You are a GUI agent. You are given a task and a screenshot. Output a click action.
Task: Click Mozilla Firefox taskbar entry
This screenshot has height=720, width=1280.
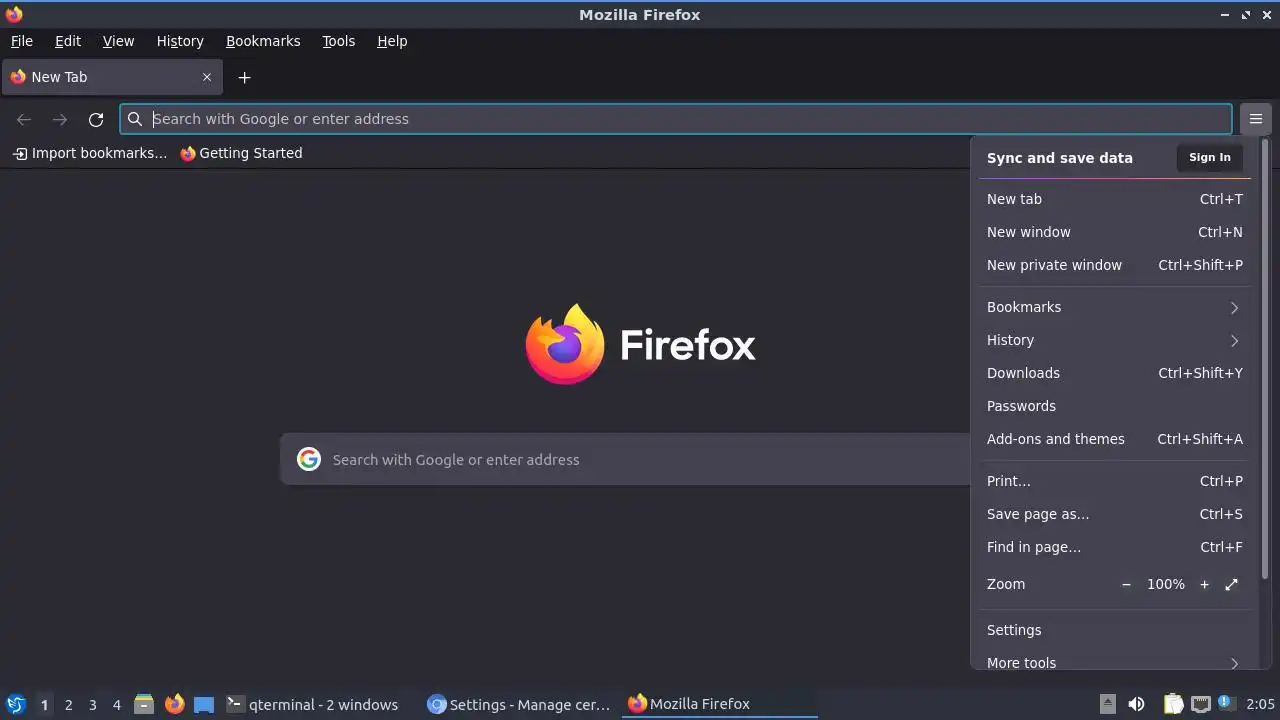point(720,704)
